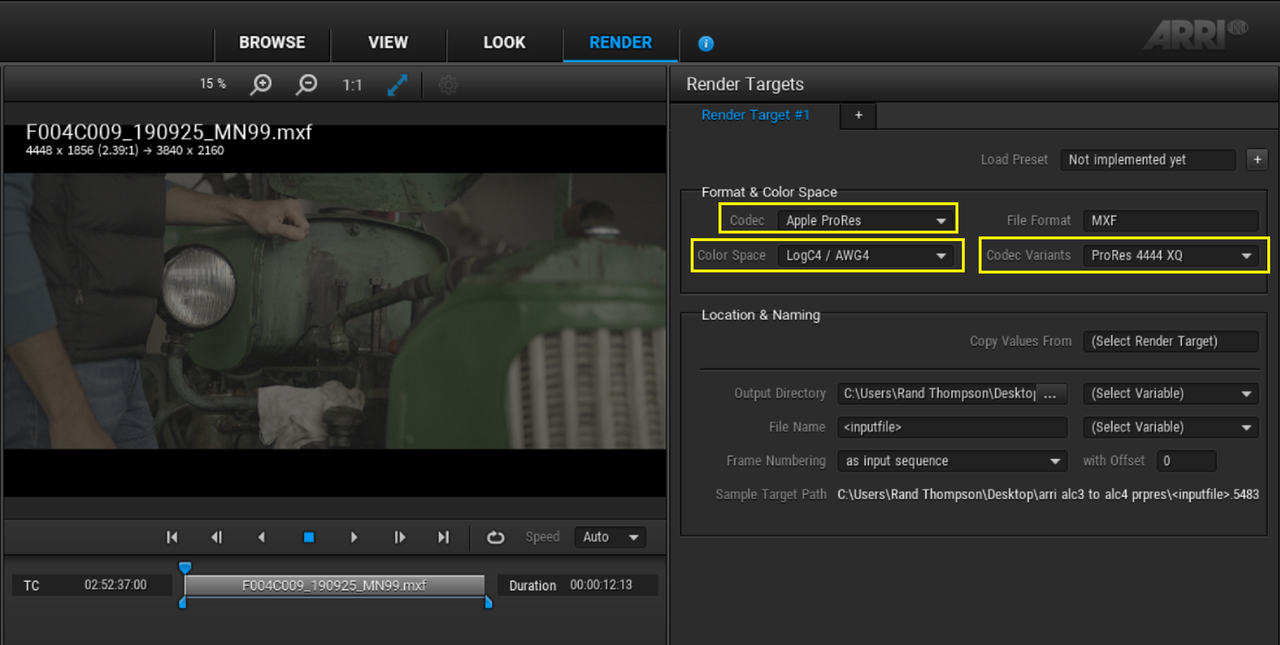This screenshot has height=645, width=1280.
Task: Expand the Codec Variants dropdown
Action: [x=1171, y=255]
